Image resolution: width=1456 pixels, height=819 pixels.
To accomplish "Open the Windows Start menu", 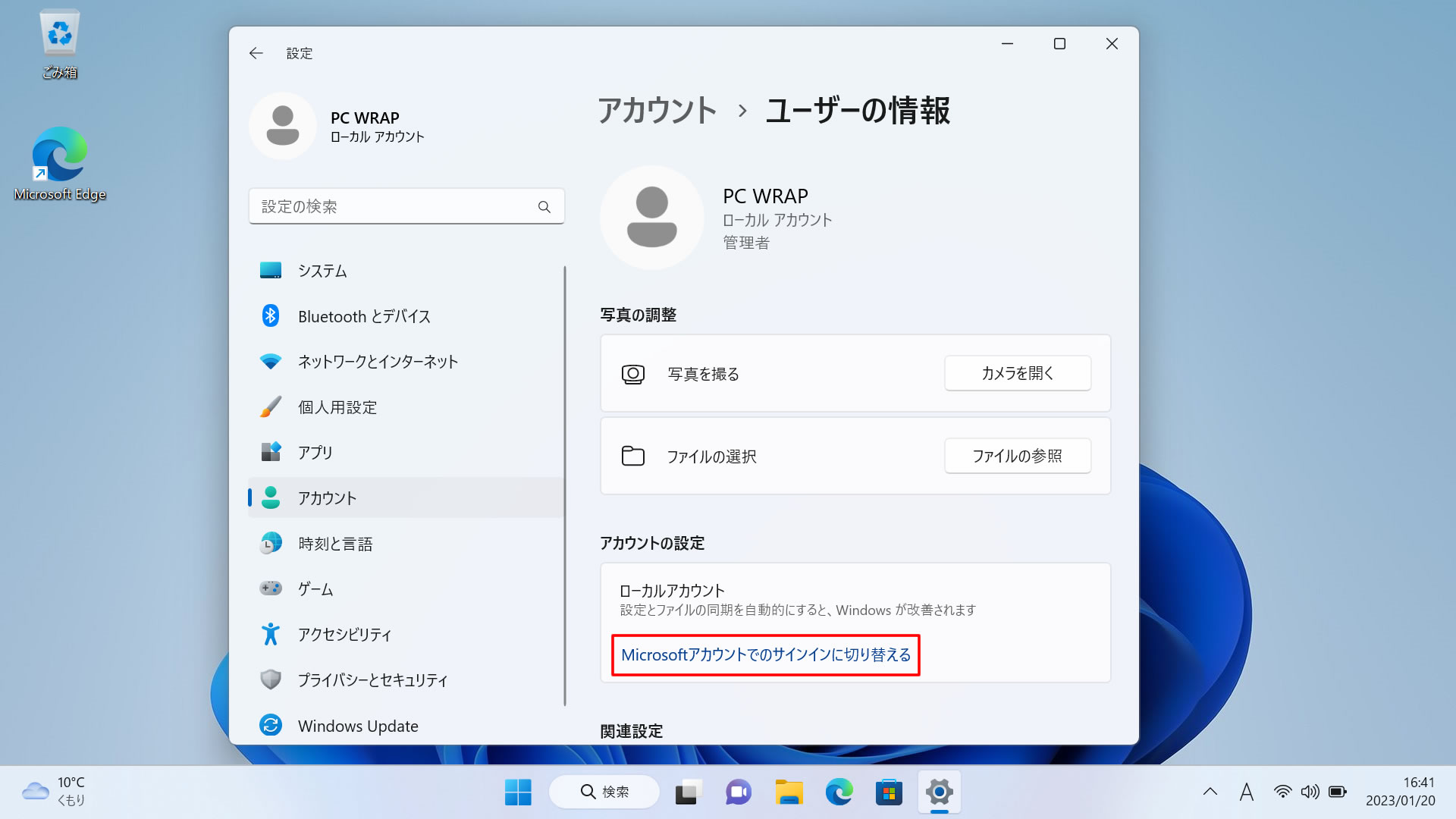I will tap(518, 792).
